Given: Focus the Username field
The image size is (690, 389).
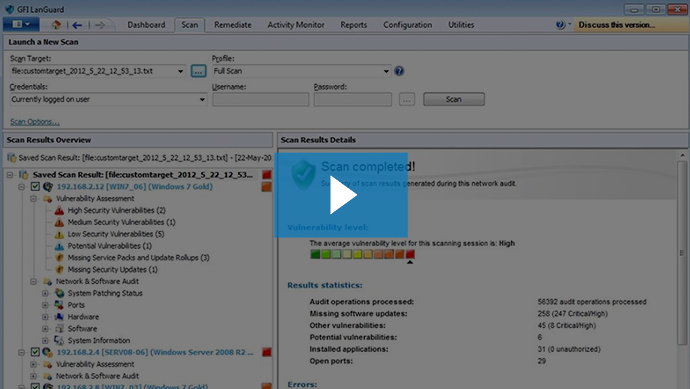Looking at the screenshot, I should point(261,99).
